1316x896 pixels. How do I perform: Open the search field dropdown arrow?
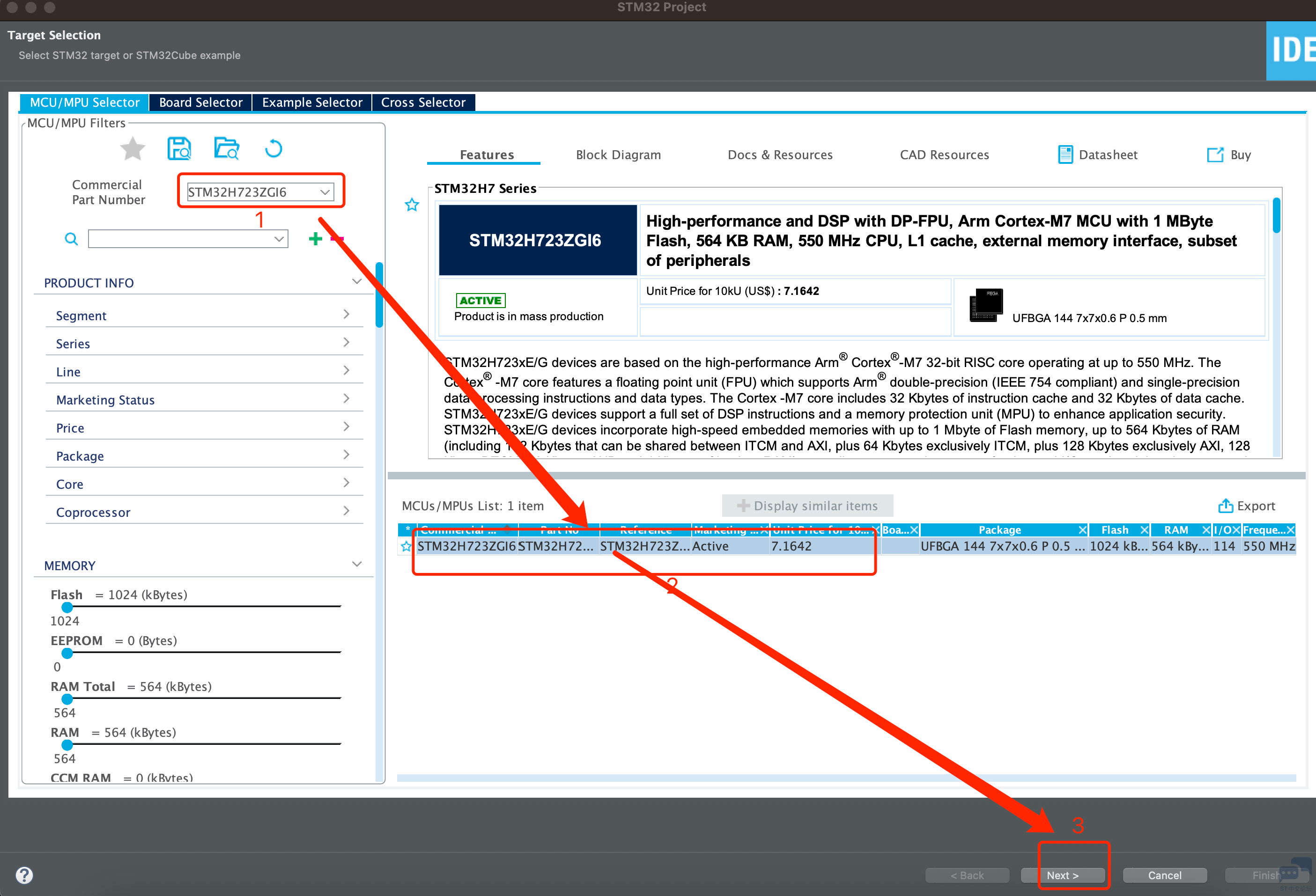(x=279, y=239)
